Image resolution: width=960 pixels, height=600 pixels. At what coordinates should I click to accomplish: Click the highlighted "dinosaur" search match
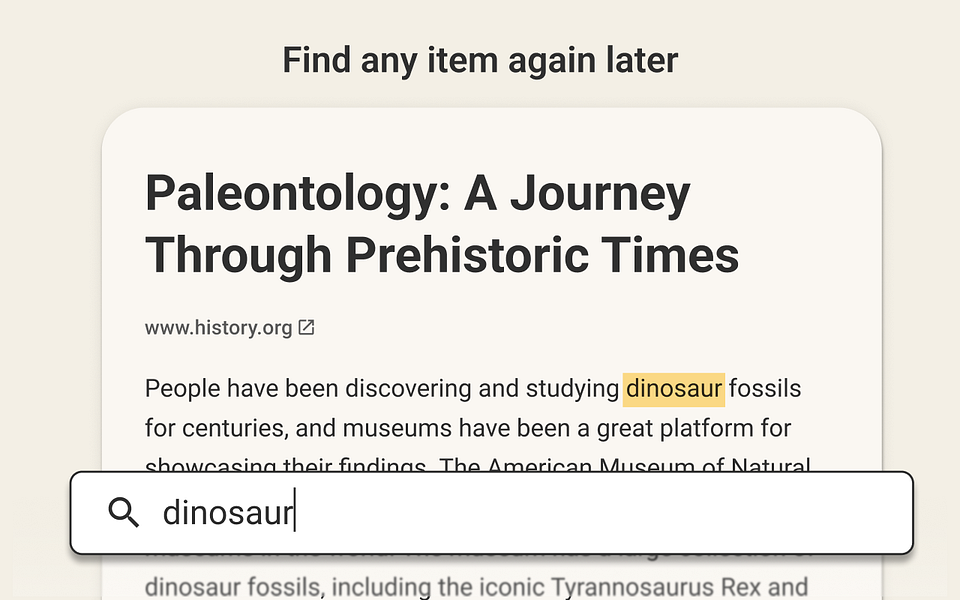tap(673, 388)
